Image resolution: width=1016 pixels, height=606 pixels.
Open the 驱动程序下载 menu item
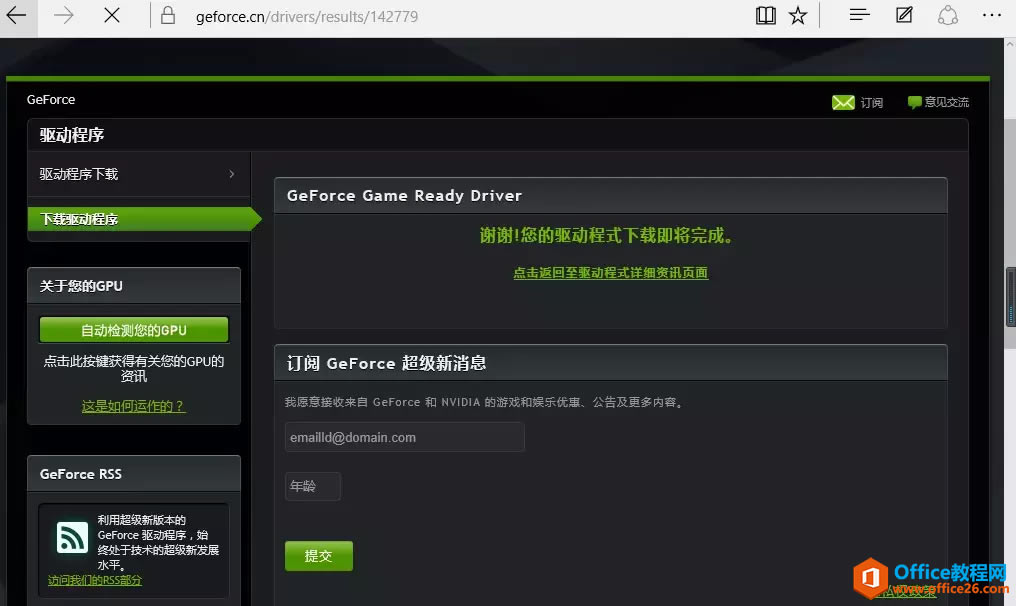pos(139,174)
